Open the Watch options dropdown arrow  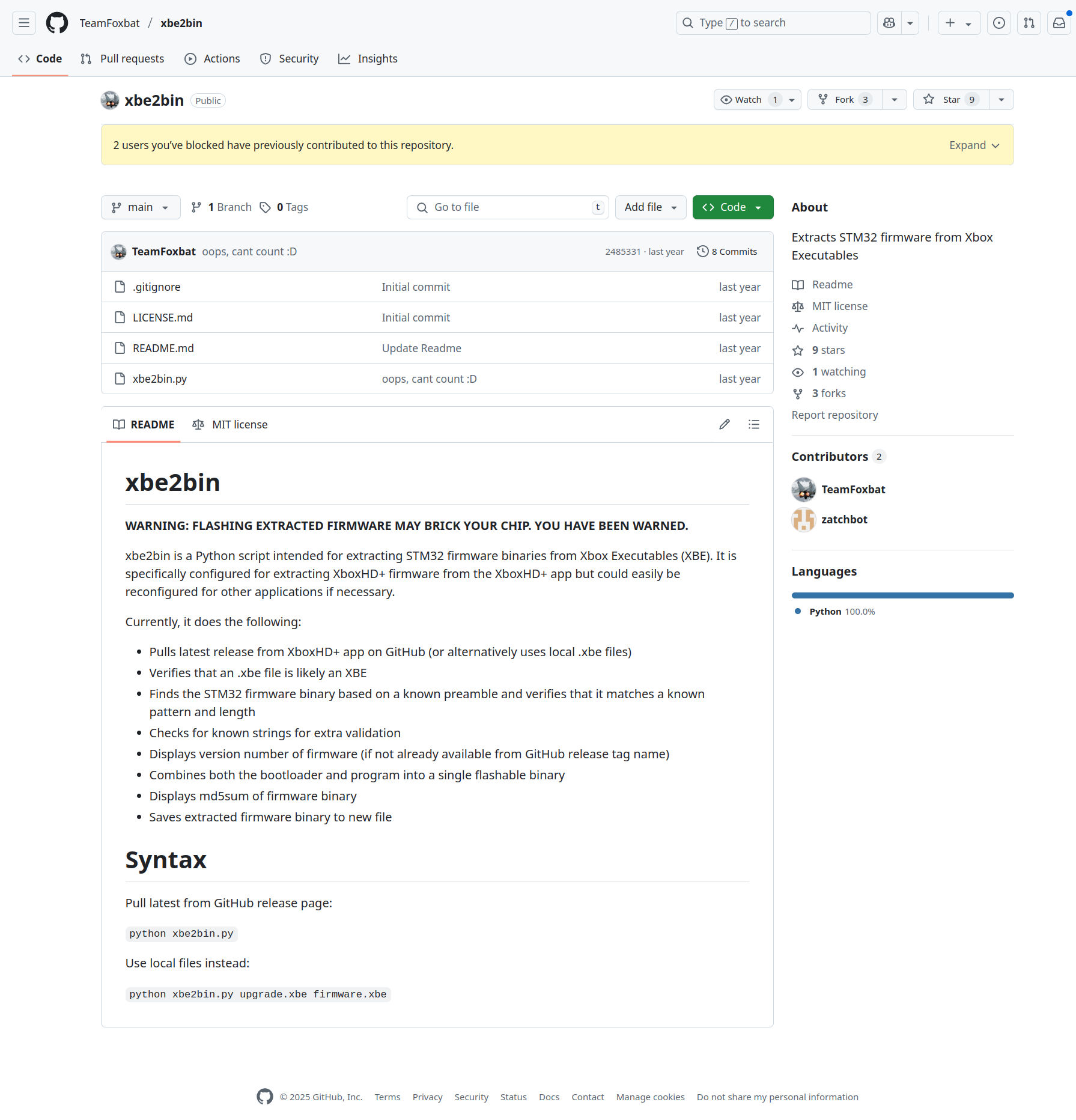[x=792, y=100]
